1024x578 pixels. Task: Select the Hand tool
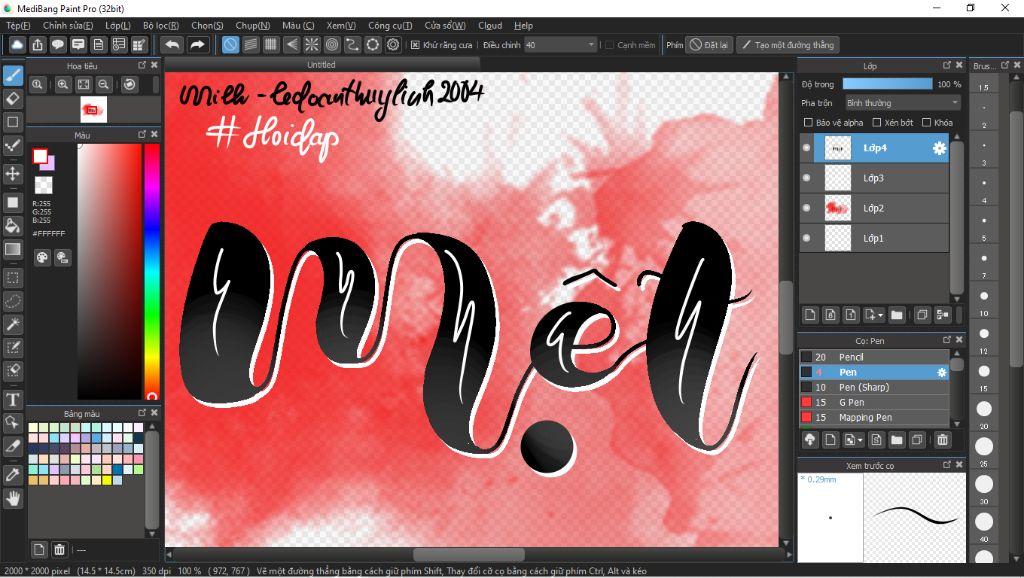tap(12, 499)
